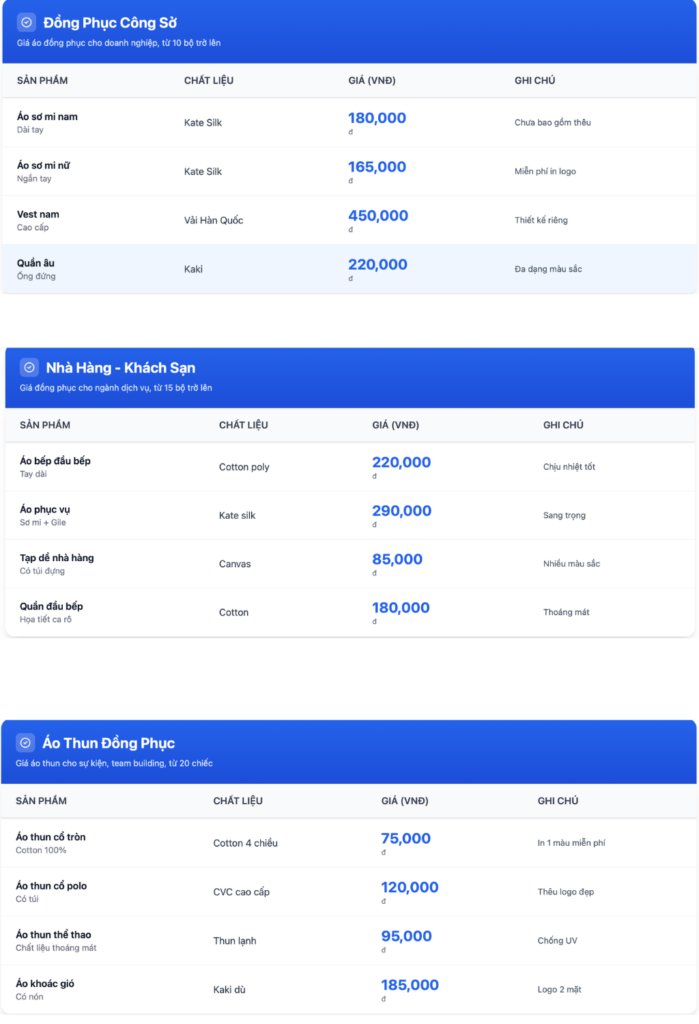
Task: Click the check icon beside Đồng Phục Công Sở
Action: [27, 22]
